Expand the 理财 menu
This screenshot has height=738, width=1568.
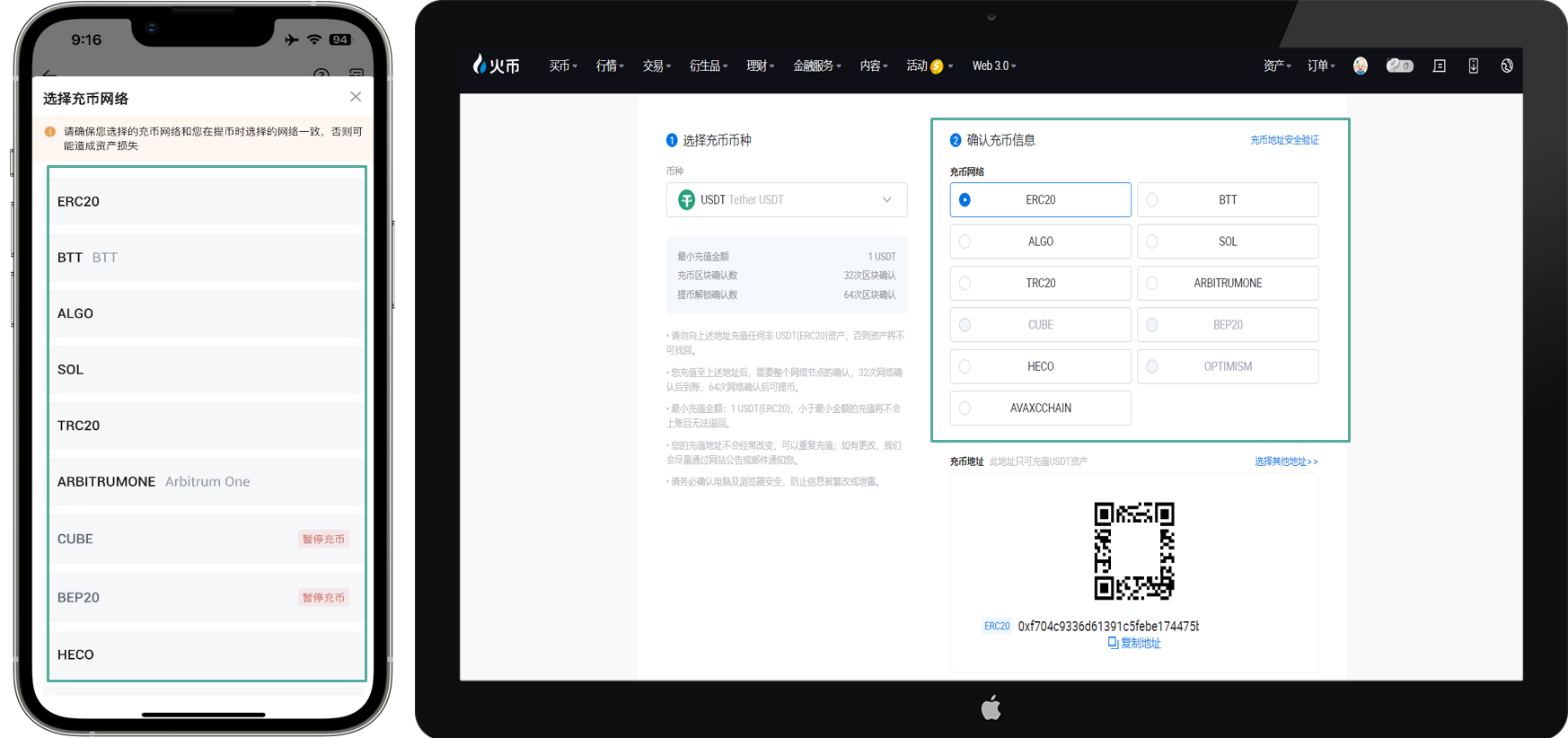coord(760,66)
